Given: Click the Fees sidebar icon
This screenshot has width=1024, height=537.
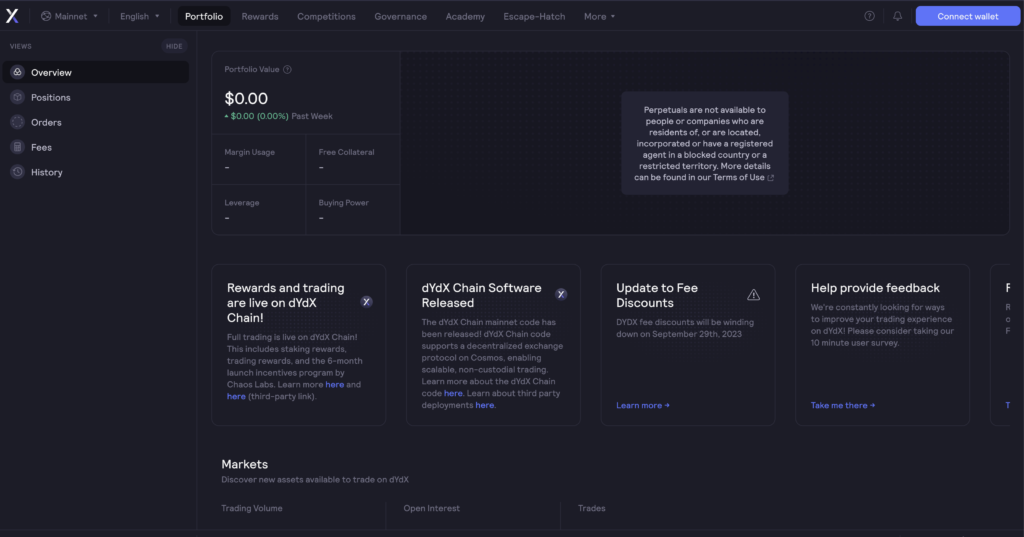Looking at the screenshot, I should 17,147.
